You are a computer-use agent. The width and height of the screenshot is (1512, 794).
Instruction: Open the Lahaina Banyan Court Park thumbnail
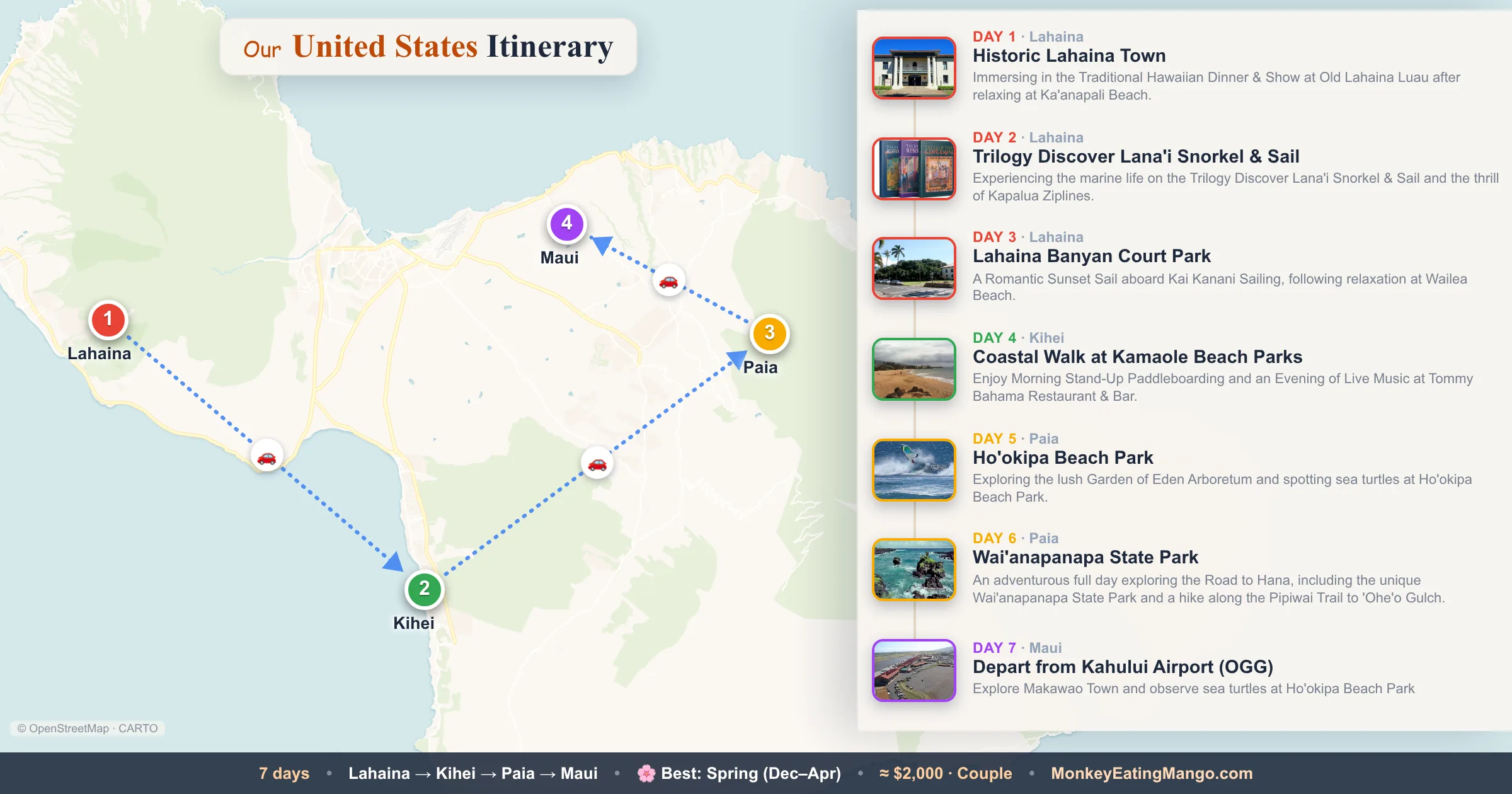click(x=913, y=268)
